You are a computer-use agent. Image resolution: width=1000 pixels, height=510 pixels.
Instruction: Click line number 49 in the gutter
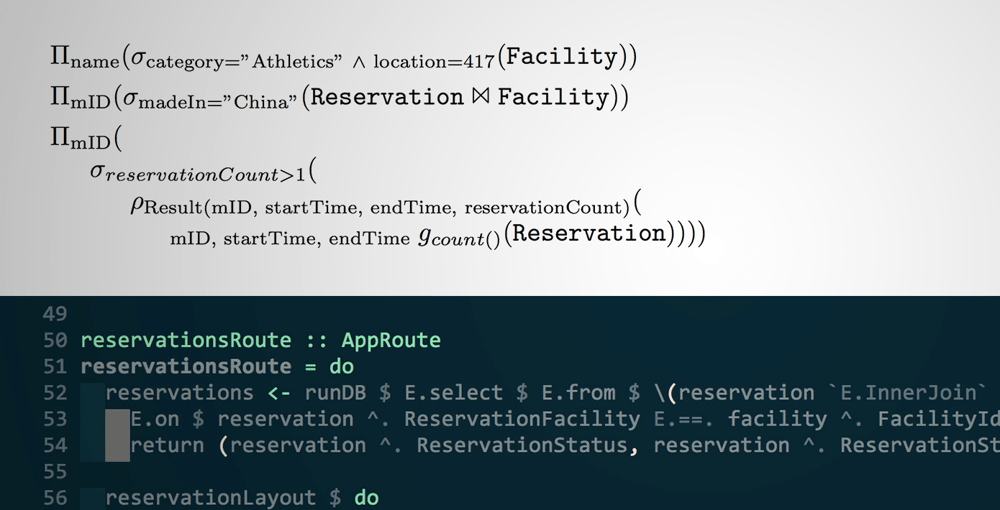point(55,314)
